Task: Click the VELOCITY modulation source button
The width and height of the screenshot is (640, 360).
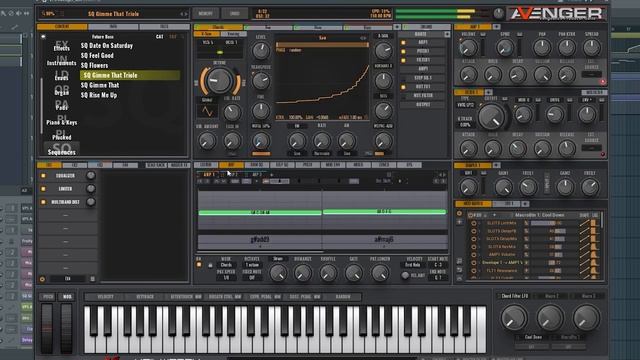Action: (x=105, y=297)
